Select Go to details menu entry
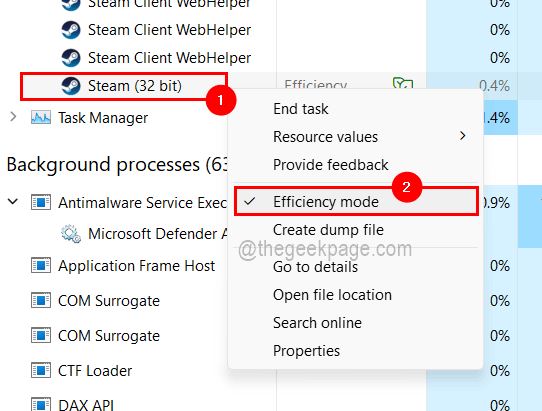 point(315,267)
